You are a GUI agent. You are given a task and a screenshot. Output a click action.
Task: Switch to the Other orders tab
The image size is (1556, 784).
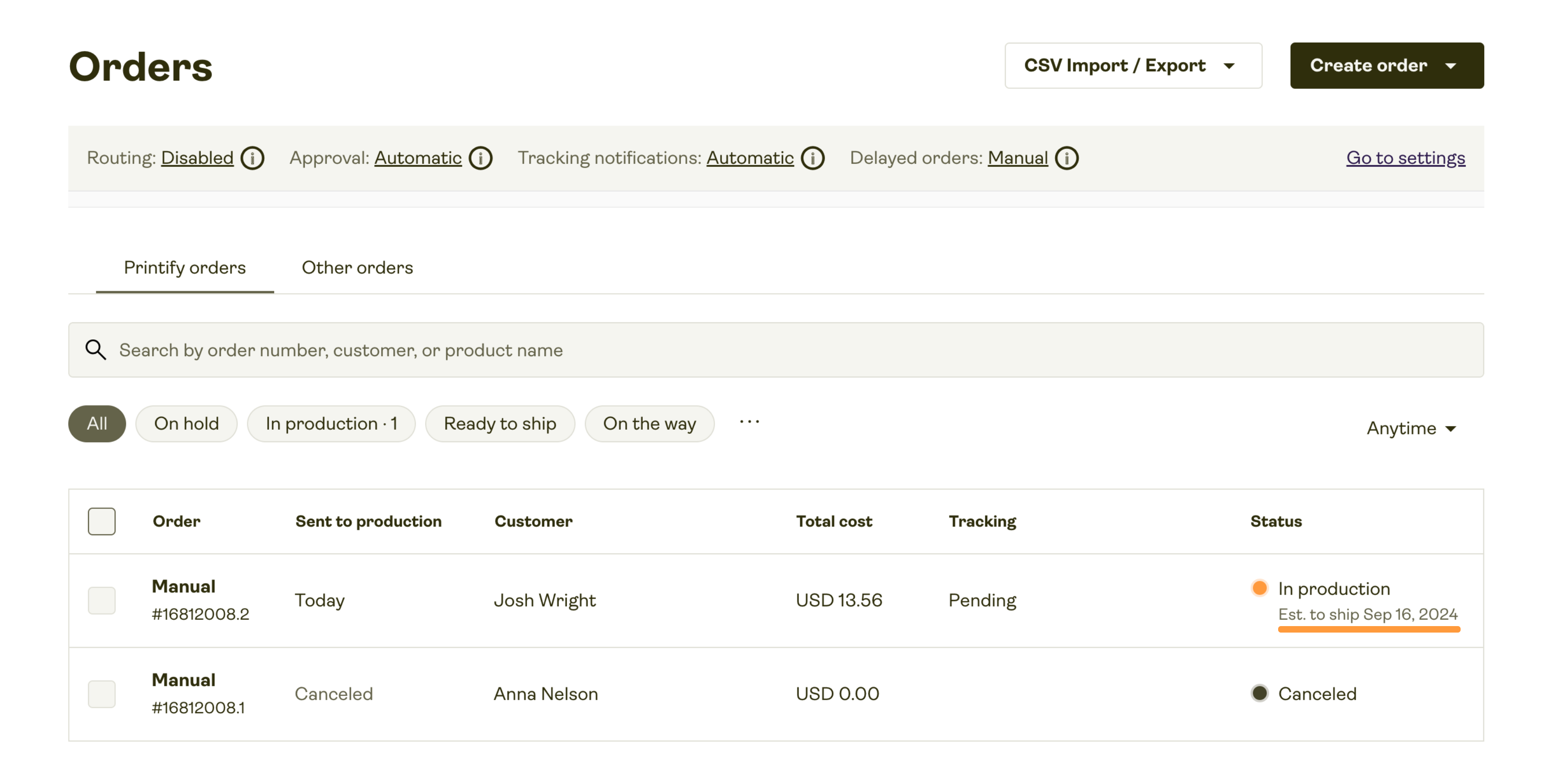click(357, 268)
